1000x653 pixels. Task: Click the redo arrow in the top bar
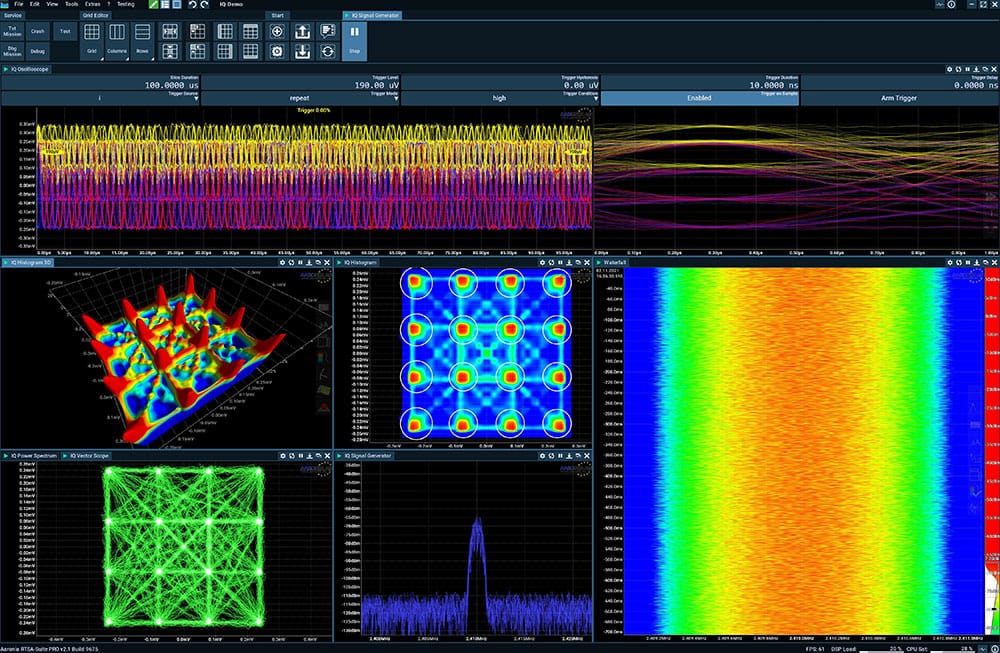(205, 5)
